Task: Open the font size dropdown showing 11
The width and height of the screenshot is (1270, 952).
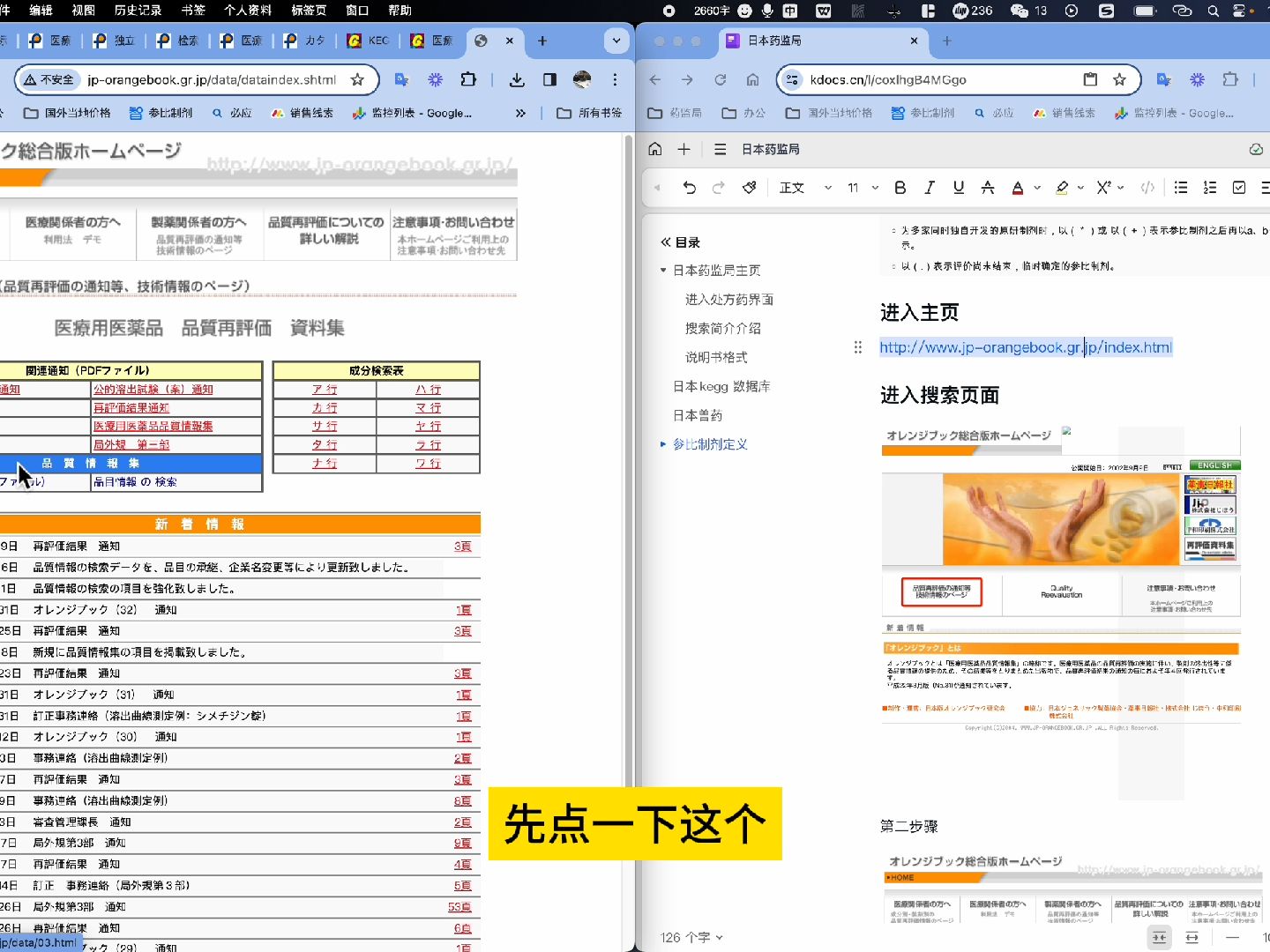Action: pyautogui.click(x=863, y=187)
